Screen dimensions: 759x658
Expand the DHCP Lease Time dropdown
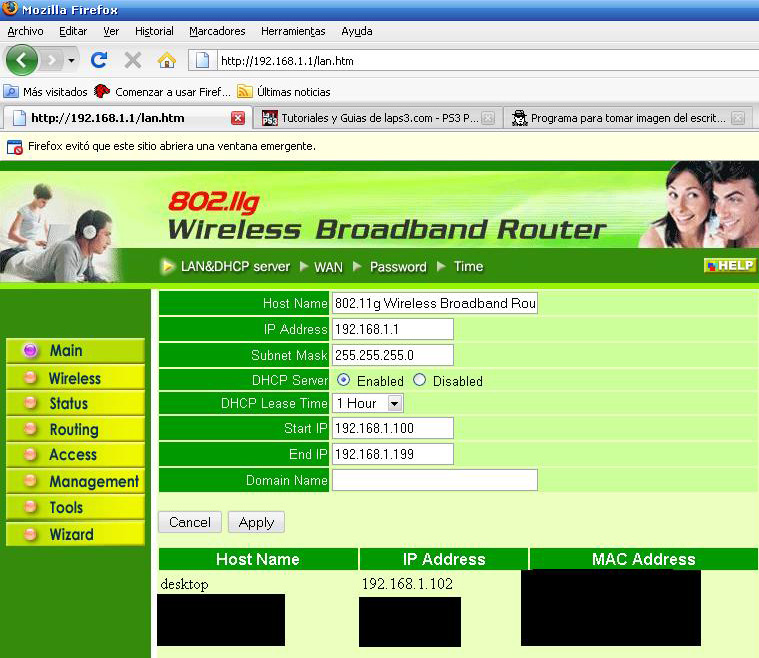click(394, 403)
